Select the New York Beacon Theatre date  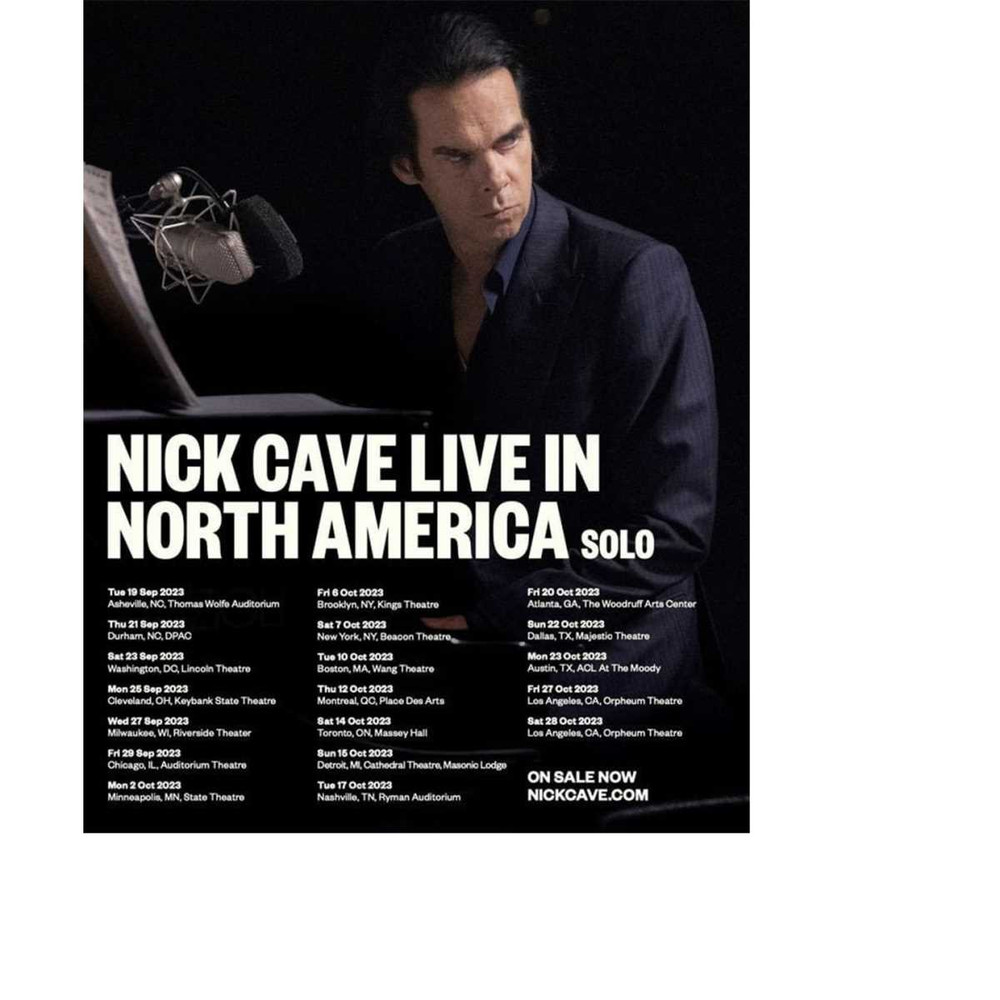coord(384,630)
